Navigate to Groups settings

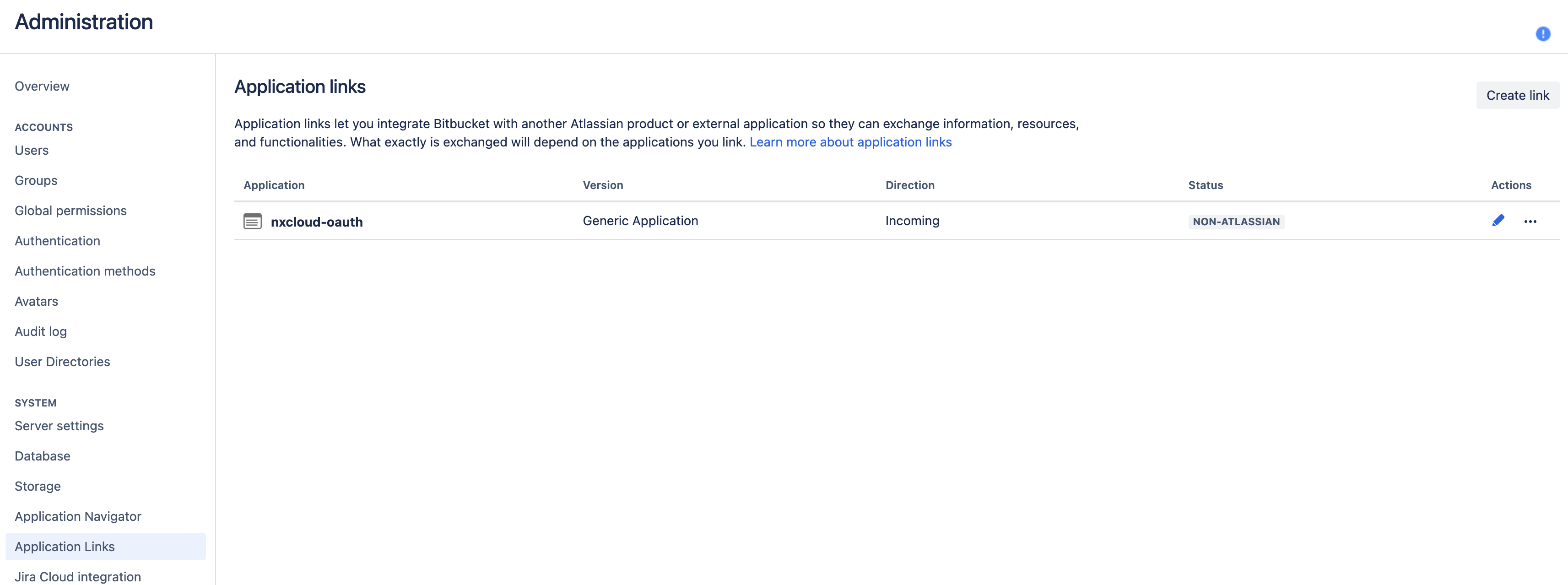point(36,181)
